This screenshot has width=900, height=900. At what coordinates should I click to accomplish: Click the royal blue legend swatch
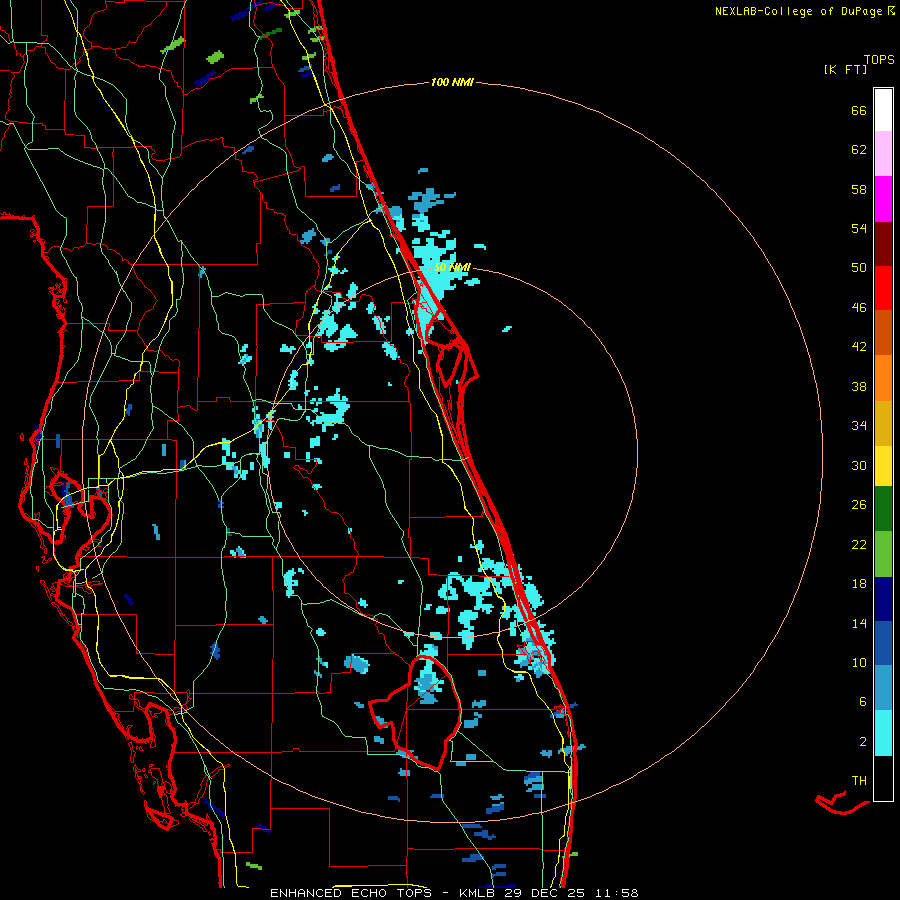883,643
